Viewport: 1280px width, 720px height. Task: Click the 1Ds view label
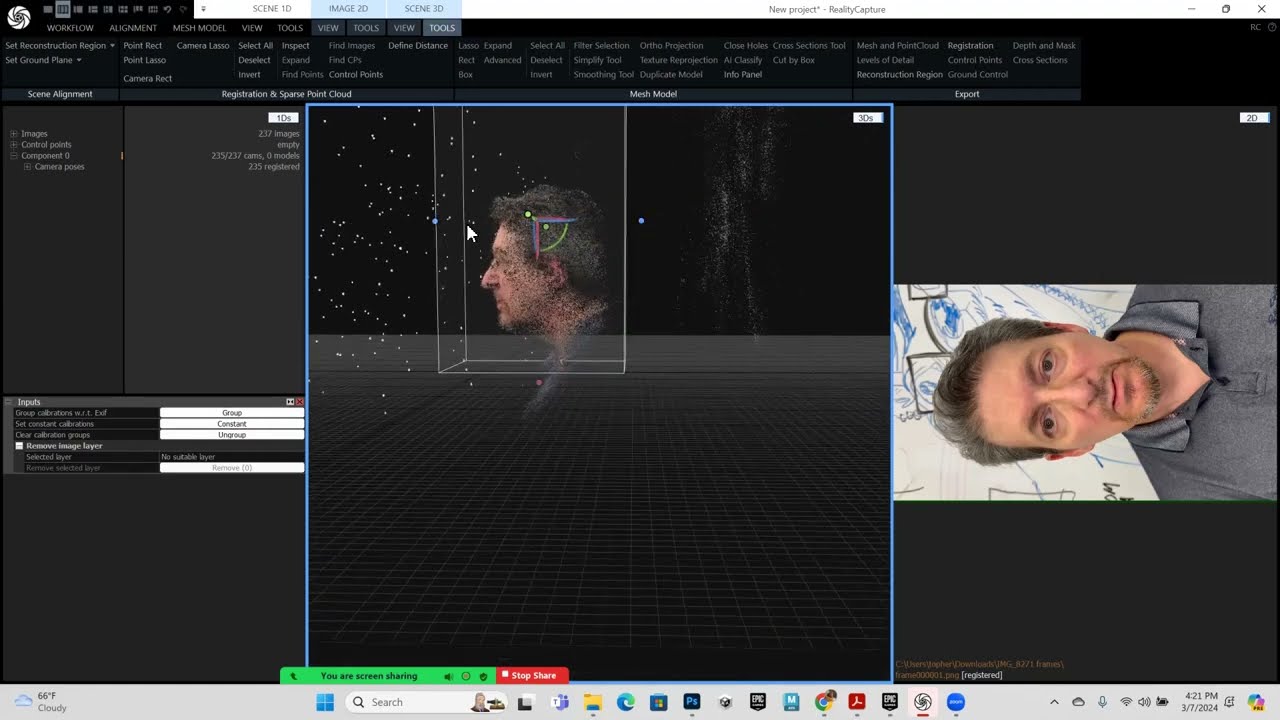284,118
